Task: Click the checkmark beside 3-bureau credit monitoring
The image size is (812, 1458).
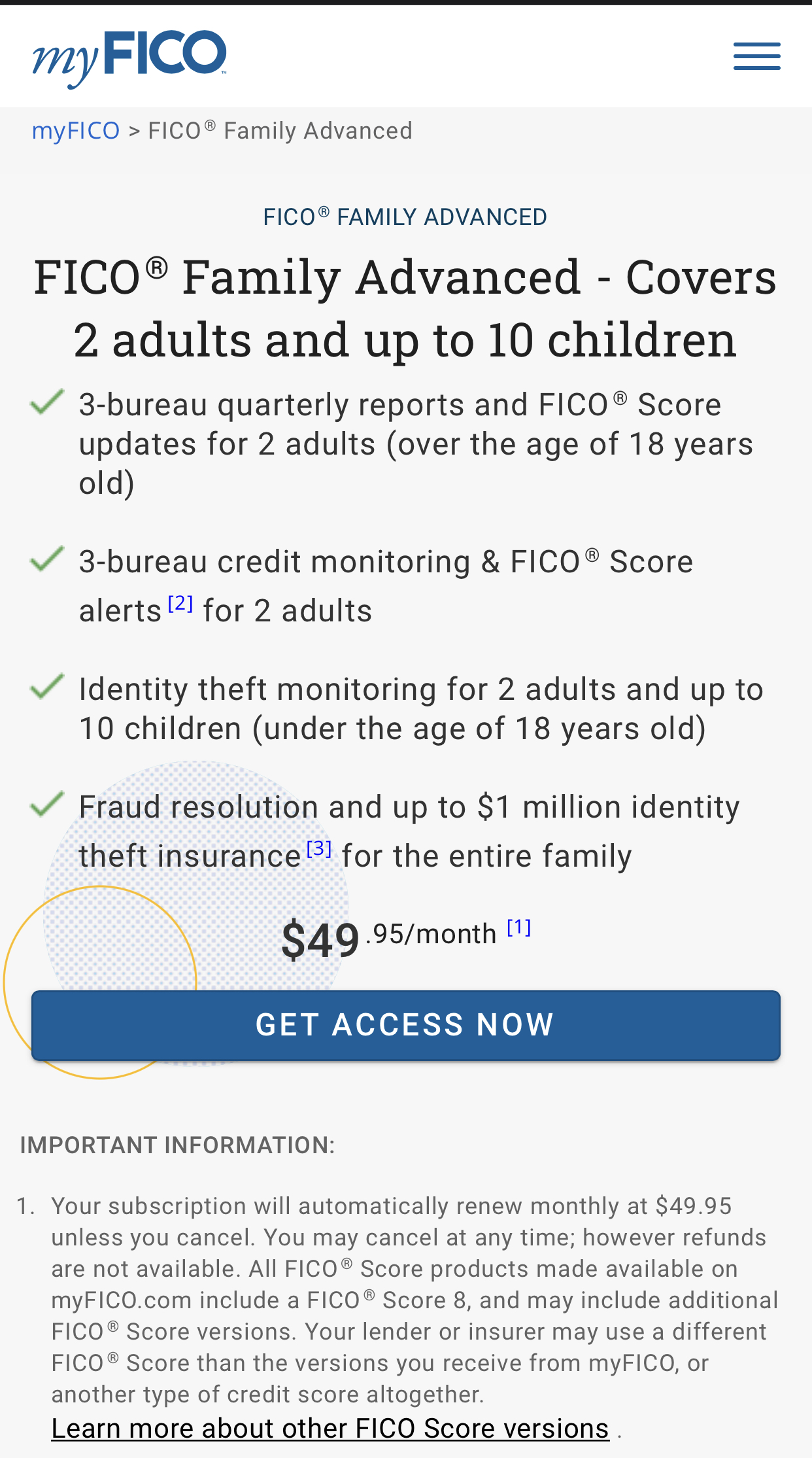Action: pos(47,559)
